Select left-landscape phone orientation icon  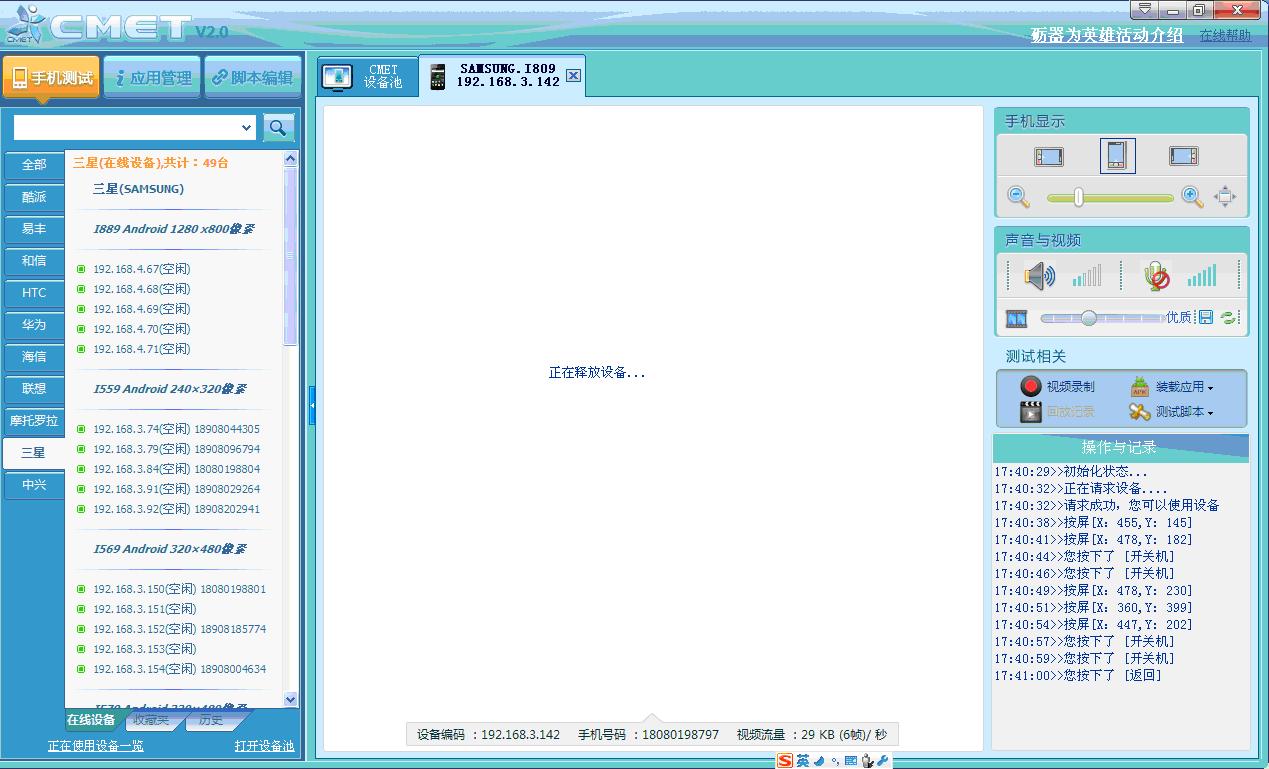coord(1049,157)
